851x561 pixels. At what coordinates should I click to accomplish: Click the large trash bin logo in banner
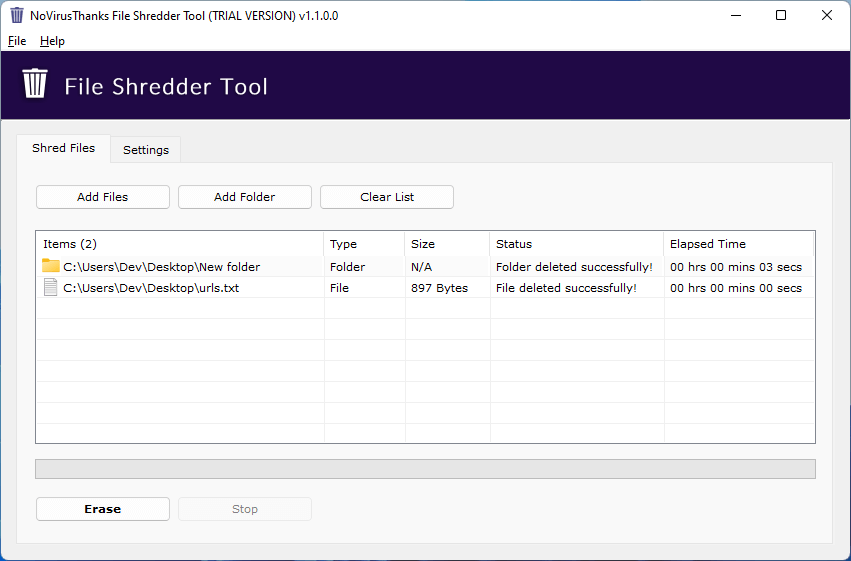coord(35,84)
